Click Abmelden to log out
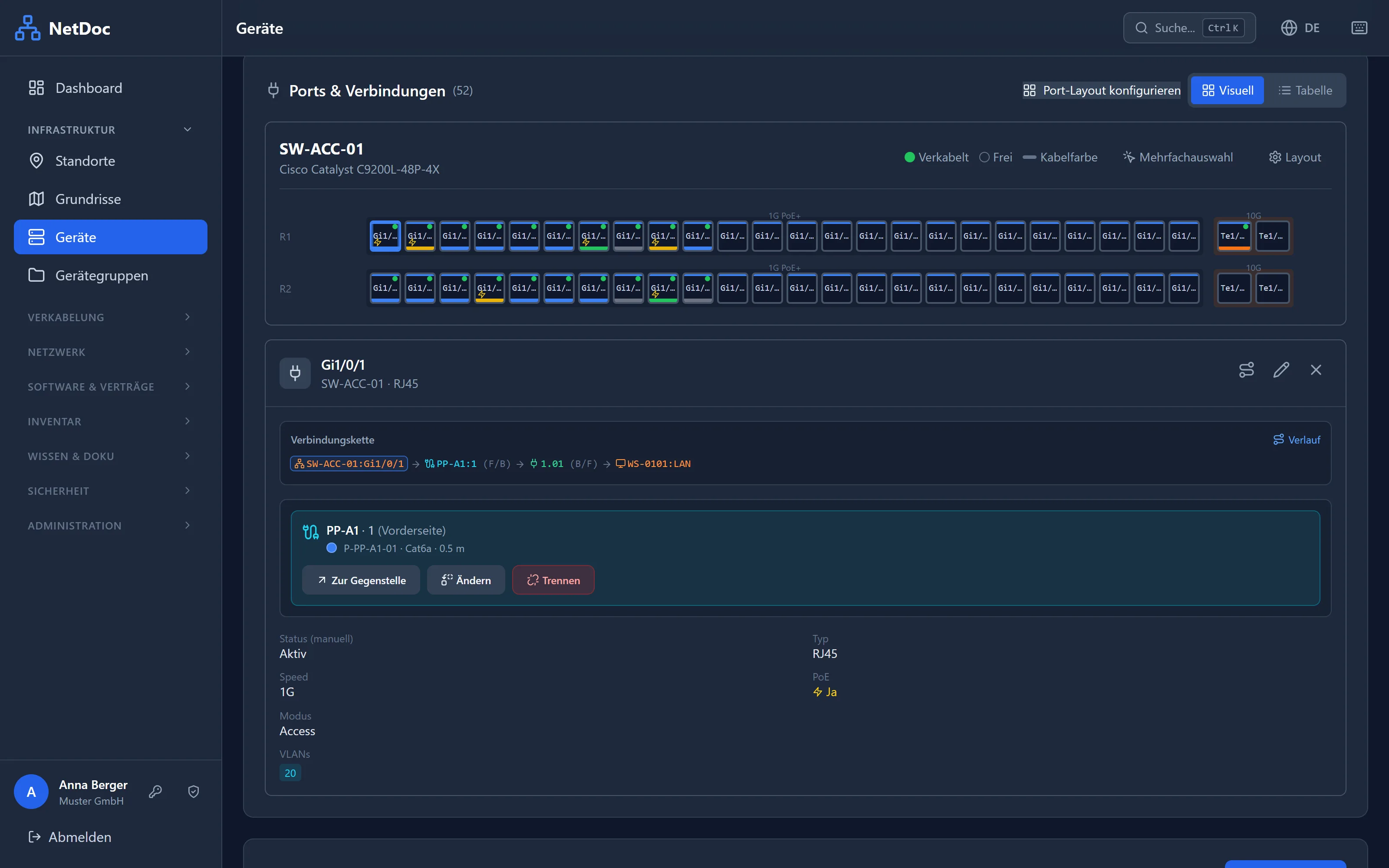 (x=70, y=837)
